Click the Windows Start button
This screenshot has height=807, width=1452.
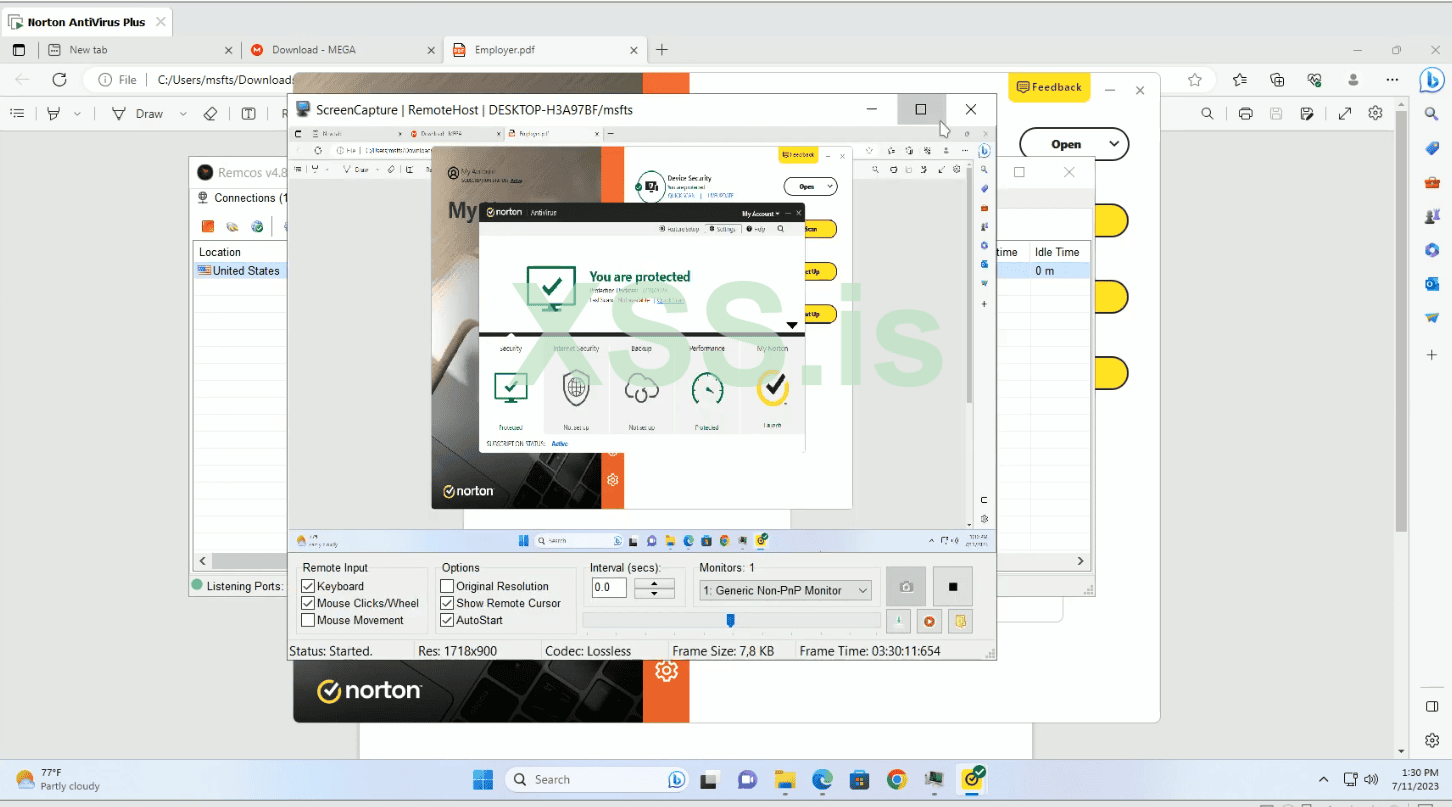coord(483,780)
